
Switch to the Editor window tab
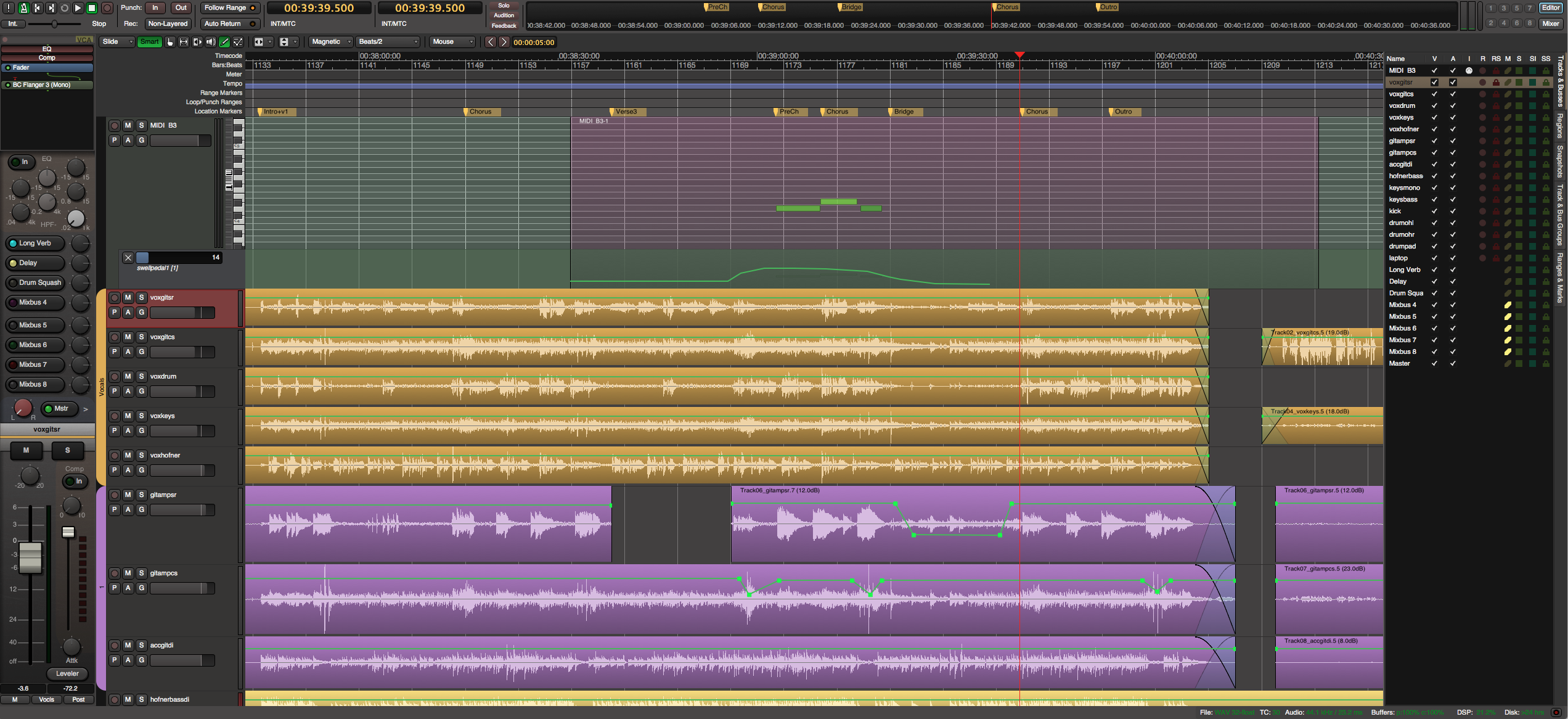coord(1551,8)
